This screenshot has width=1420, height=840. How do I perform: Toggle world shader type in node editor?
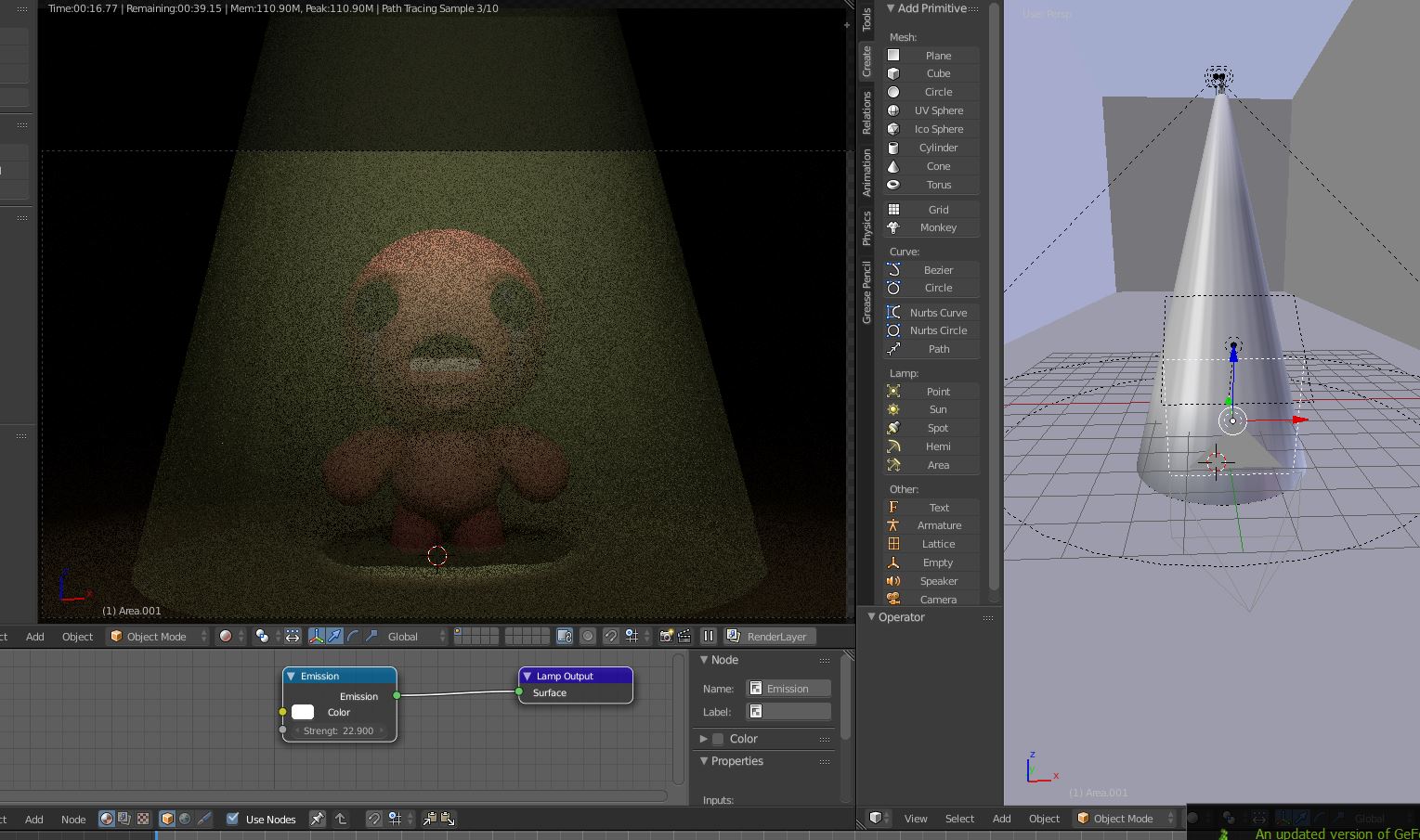185,819
